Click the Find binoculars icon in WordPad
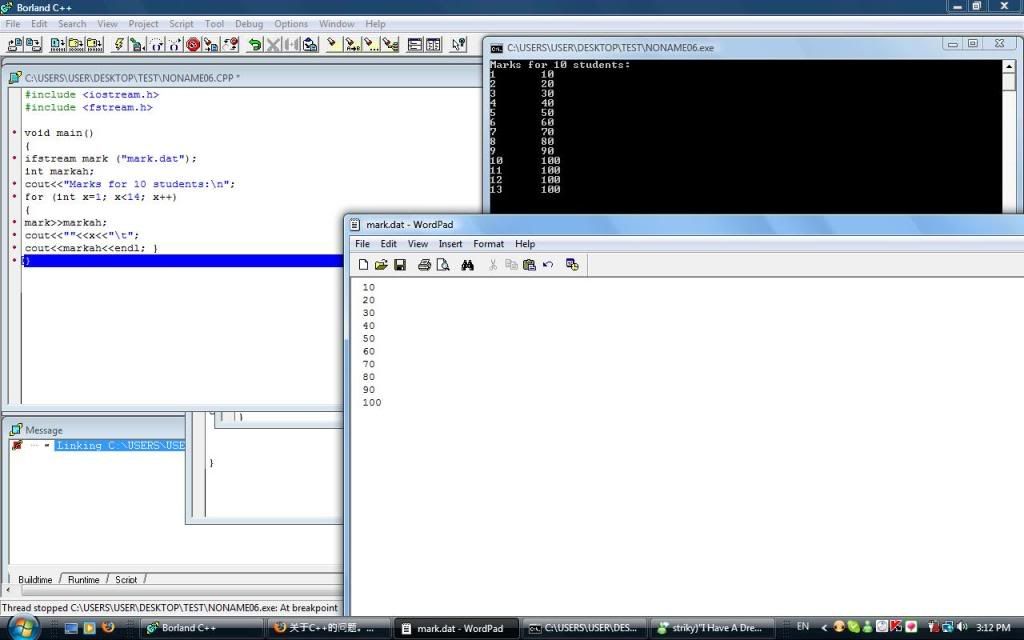Screen dimensions: 1024x640 click(x=467, y=265)
